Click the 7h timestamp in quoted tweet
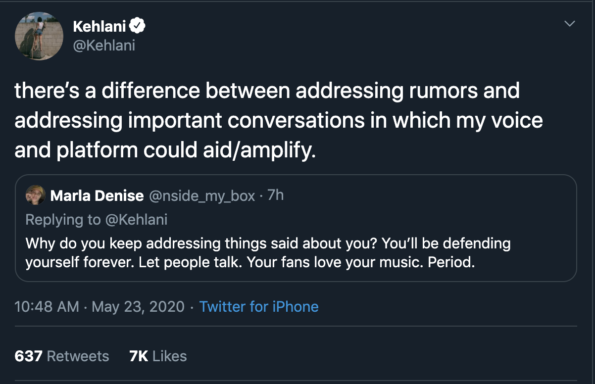Image resolution: width=595 pixels, height=384 pixels. [275, 195]
